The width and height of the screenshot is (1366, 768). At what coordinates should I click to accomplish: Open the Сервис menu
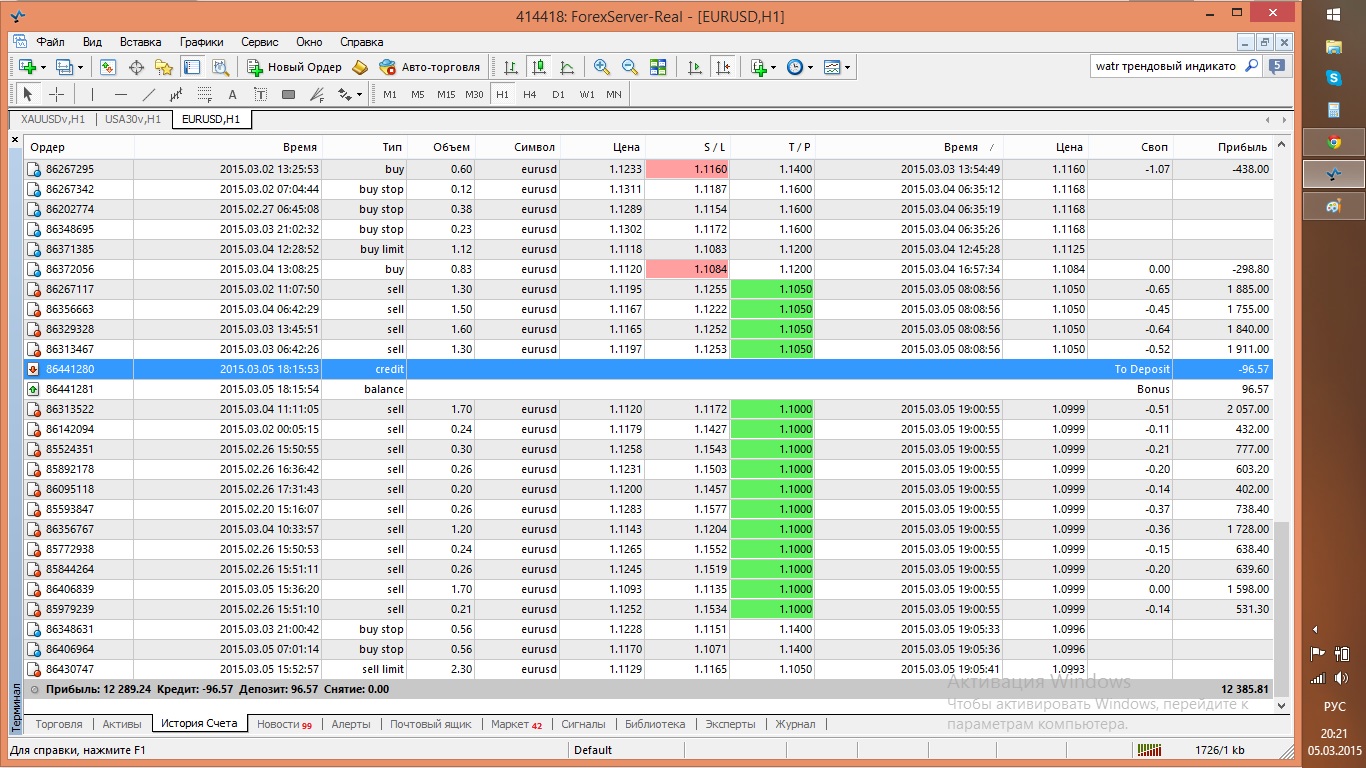click(260, 42)
